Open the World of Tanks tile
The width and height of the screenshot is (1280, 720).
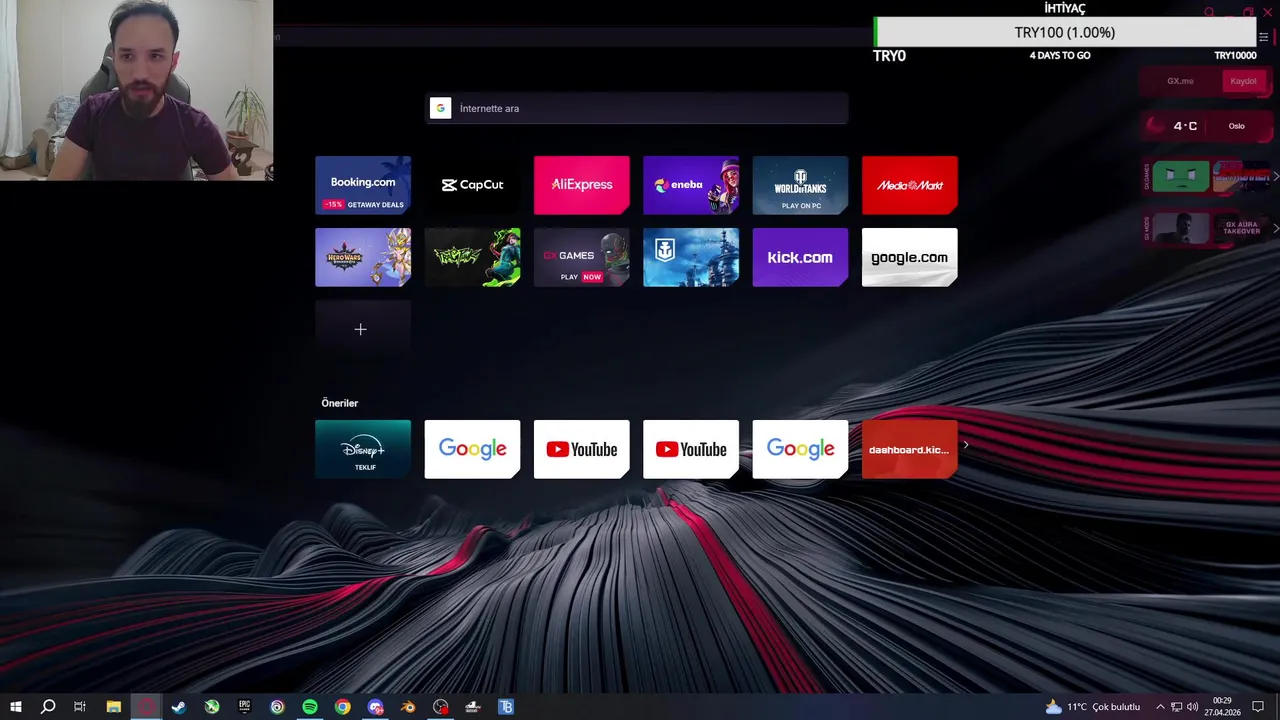coord(800,185)
